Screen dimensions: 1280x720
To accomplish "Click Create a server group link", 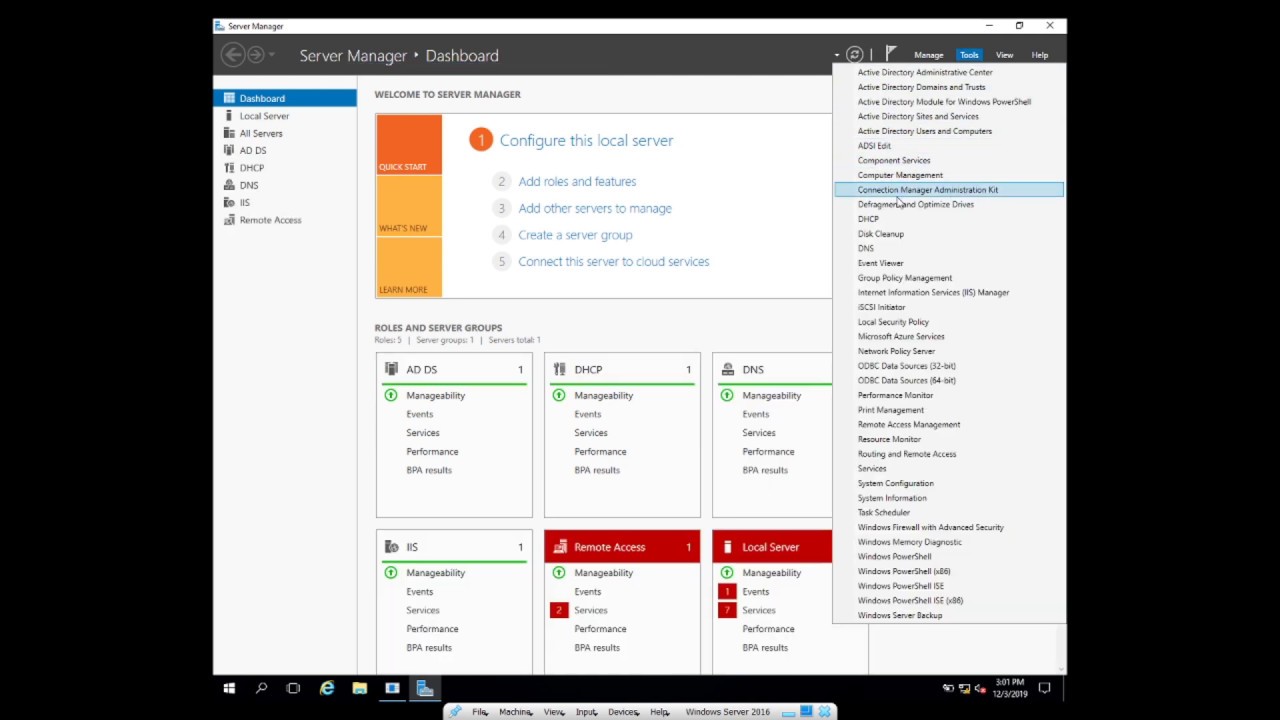I will pos(575,235).
